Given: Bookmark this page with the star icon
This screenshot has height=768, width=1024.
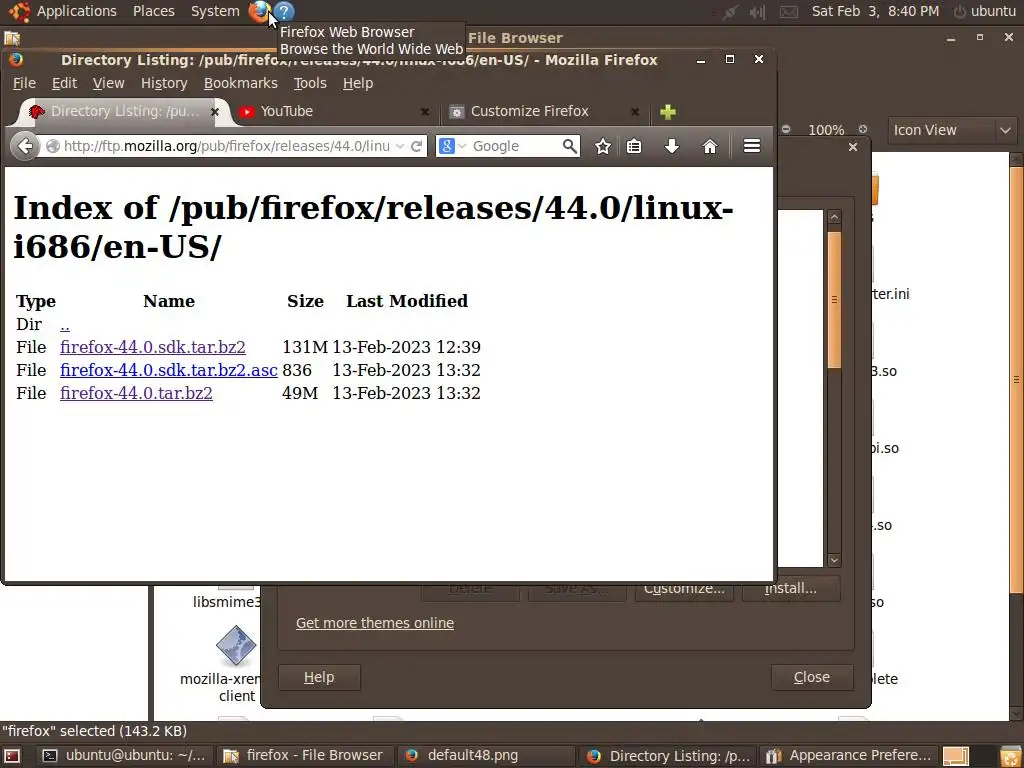Looking at the screenshot, I should [x=603, y=146].
